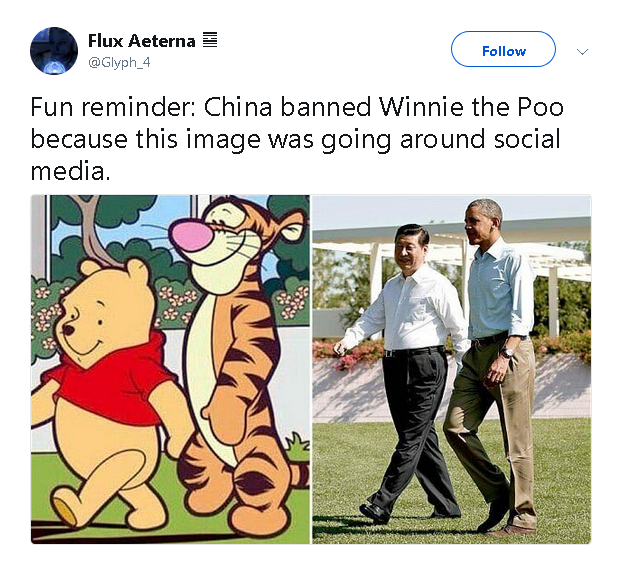The width and height of the screenshot is (623, 561).
Task: Follow the Flux Aeterna account
Action: tap(503, 49)
